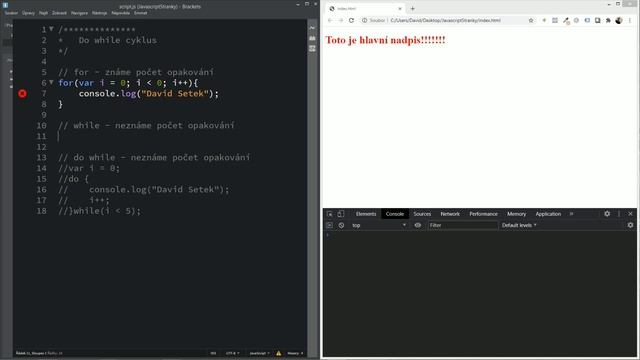Viewport: 640px width, 360px height.
Task: Open Najít menu in Brackets
Action: [x=43, y=13]
